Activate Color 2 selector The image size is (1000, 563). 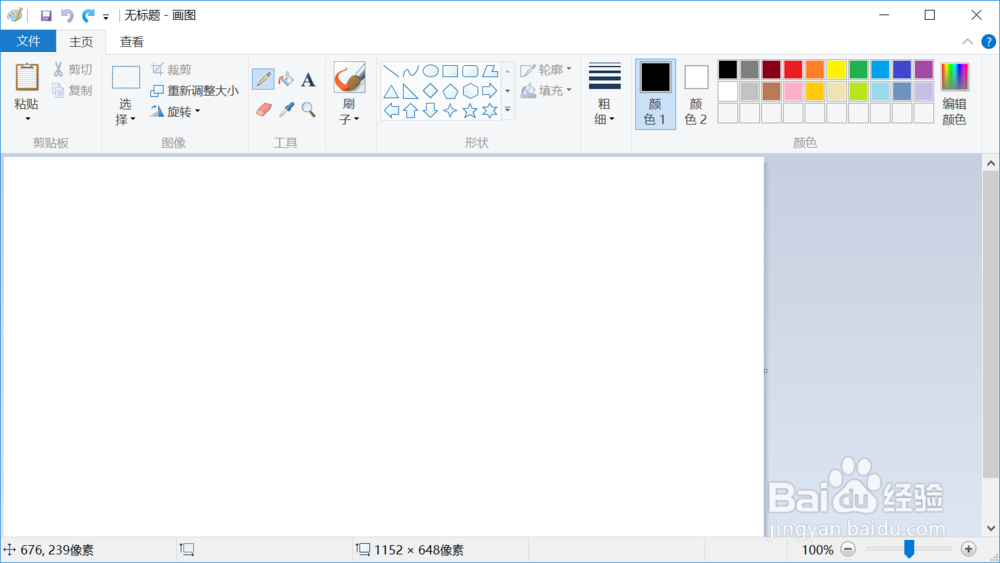coord(696,94)
